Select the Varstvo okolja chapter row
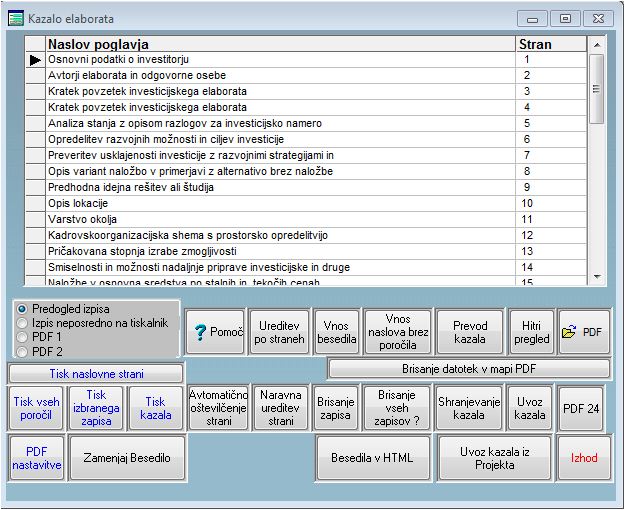 [280, 219]
